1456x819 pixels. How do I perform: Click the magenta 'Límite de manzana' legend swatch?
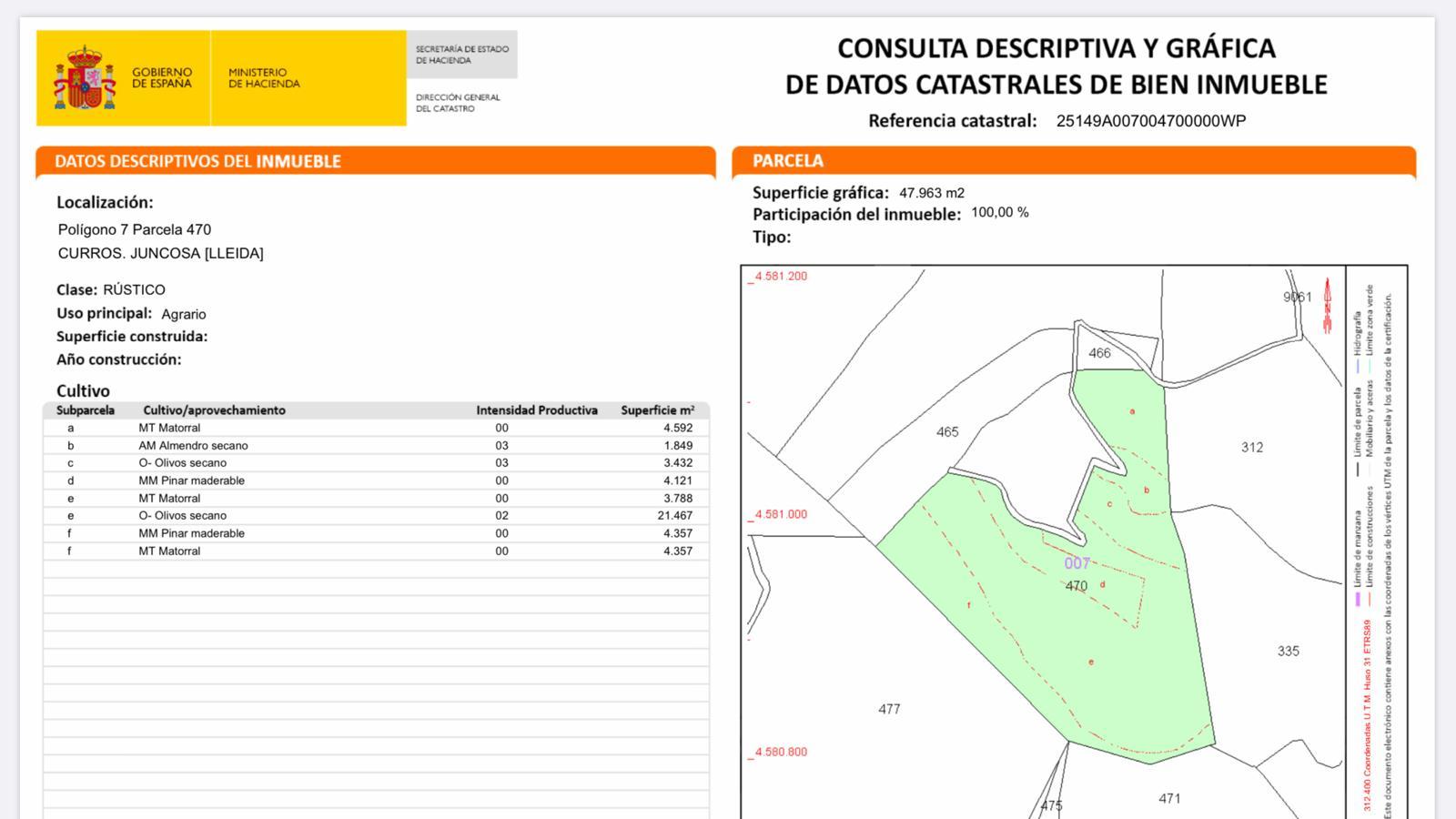click(x=1357, y=600)
